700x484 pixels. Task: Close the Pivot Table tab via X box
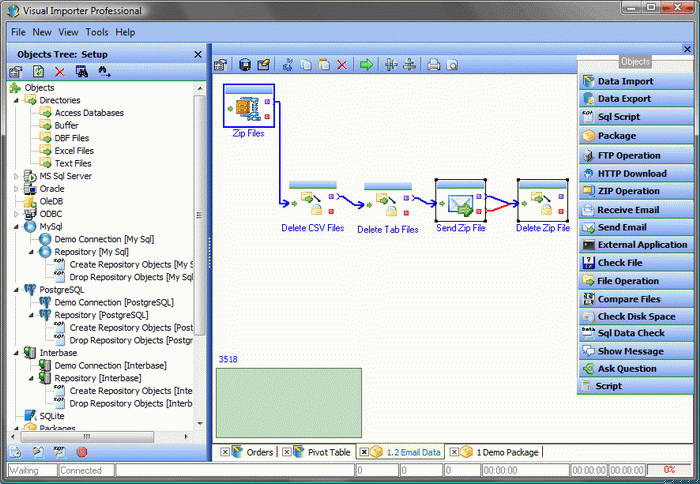pos(287,452)
